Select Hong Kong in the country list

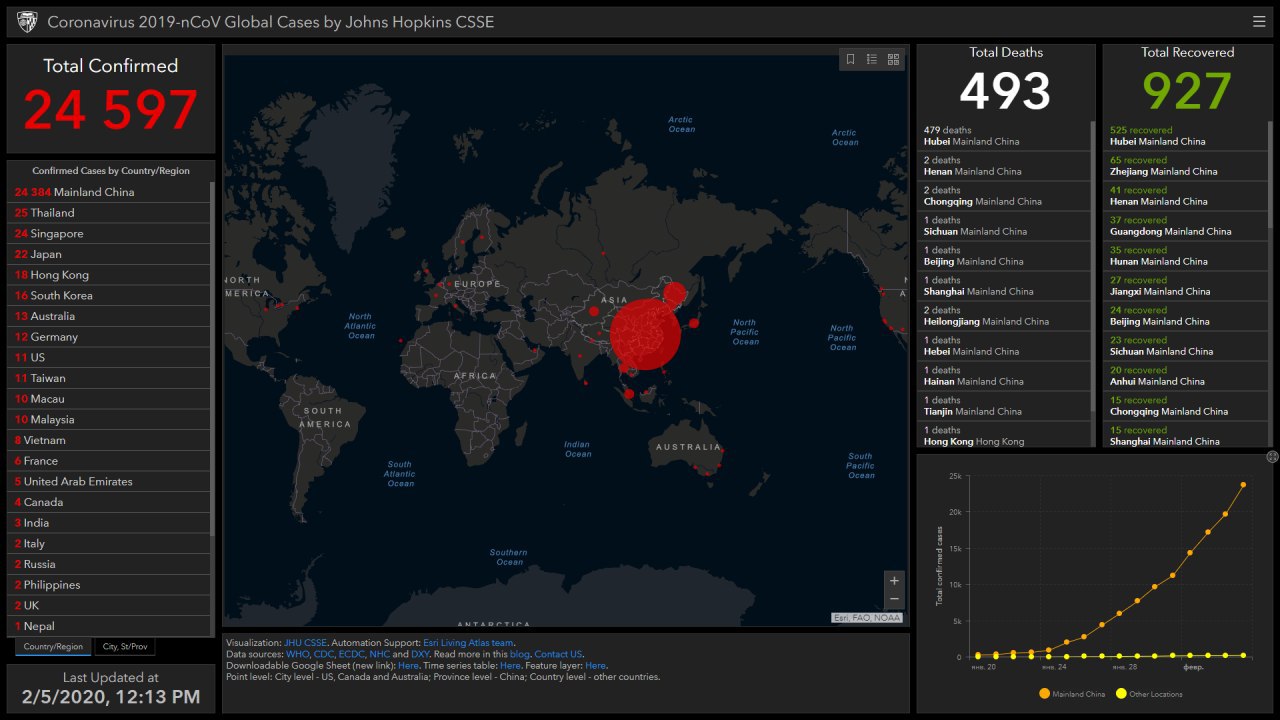110,275
